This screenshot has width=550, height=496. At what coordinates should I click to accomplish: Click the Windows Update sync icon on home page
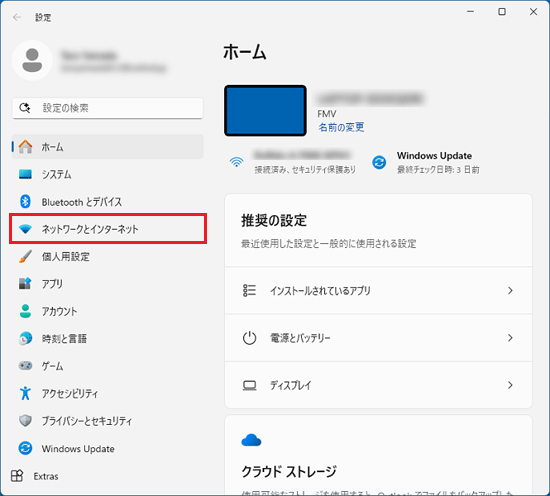379,162
